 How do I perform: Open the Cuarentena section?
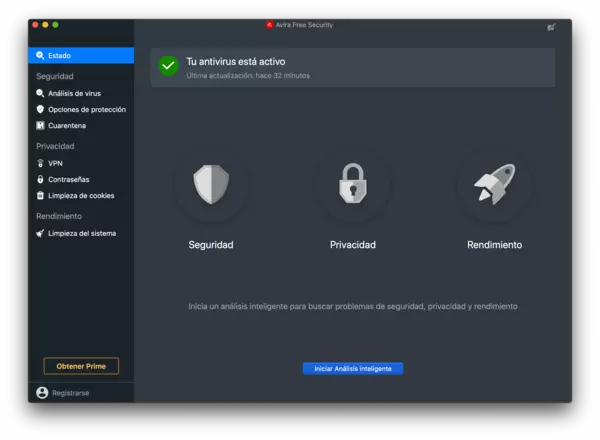(66, 126)
